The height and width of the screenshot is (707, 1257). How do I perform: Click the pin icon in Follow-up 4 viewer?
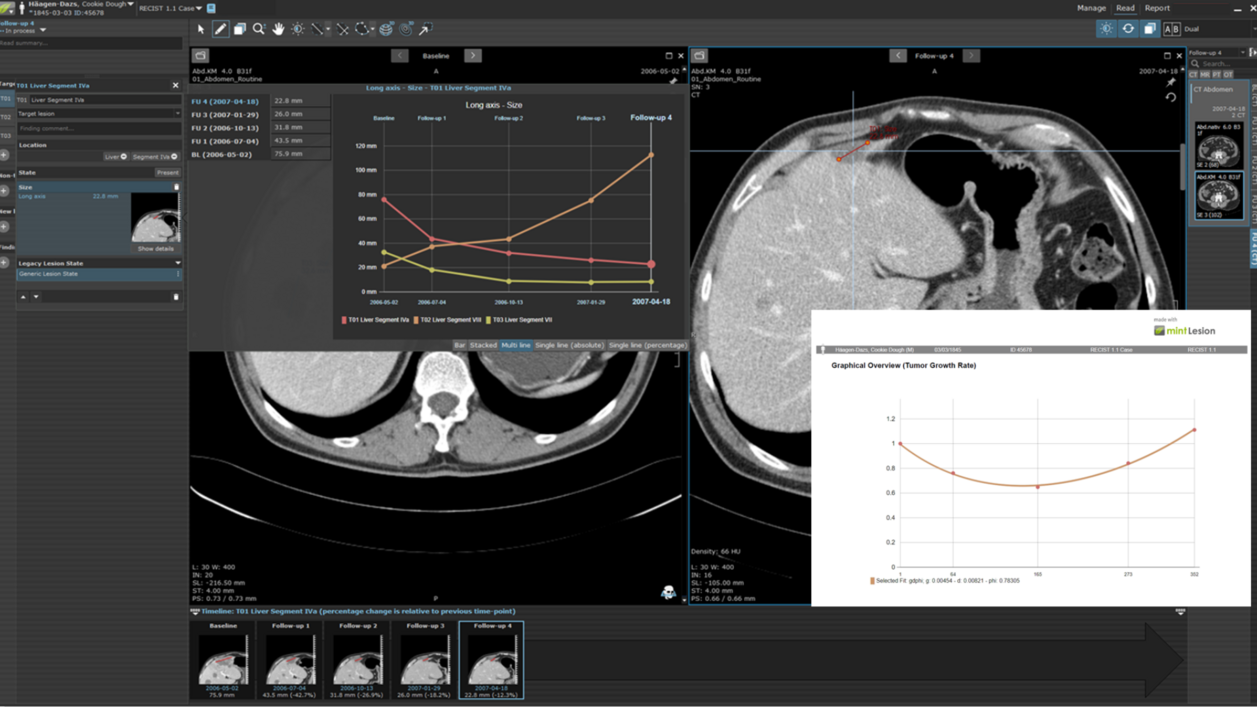coord(1170,83)
